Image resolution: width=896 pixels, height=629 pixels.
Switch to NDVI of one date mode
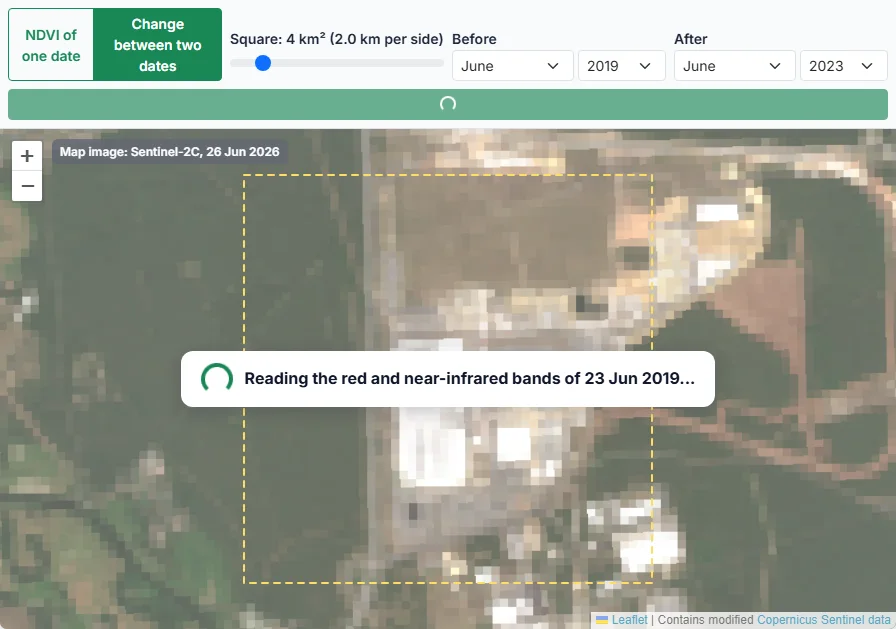click(51, 45)
